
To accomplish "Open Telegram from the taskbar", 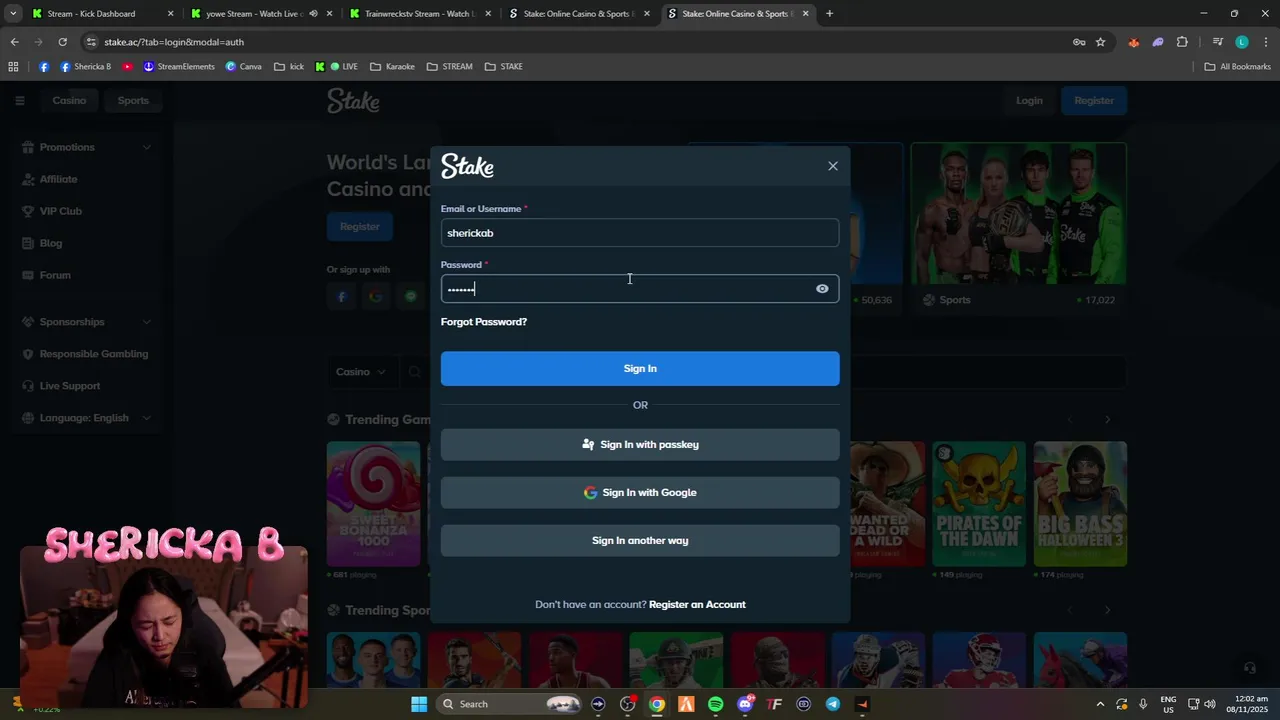I will coord(833,704).
